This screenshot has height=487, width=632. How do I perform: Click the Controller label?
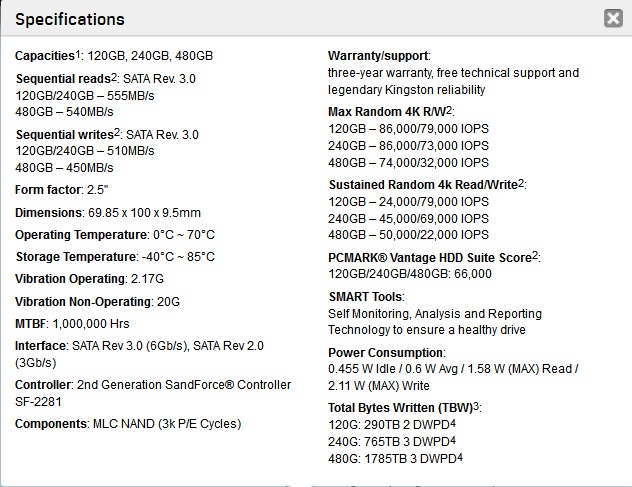click(x=44, y=385)
